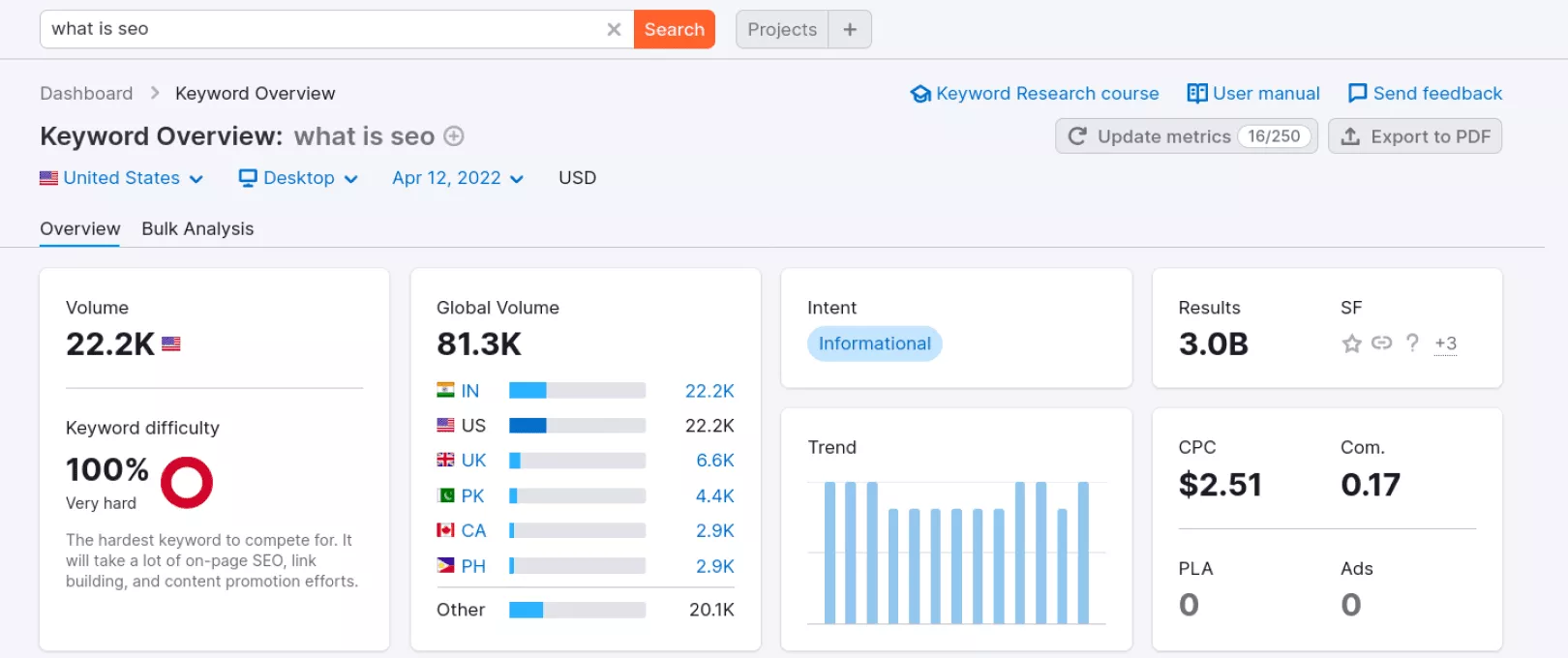Click the star SERP feature icon
Screen dimensions: 1568x658
point(1352,344)
